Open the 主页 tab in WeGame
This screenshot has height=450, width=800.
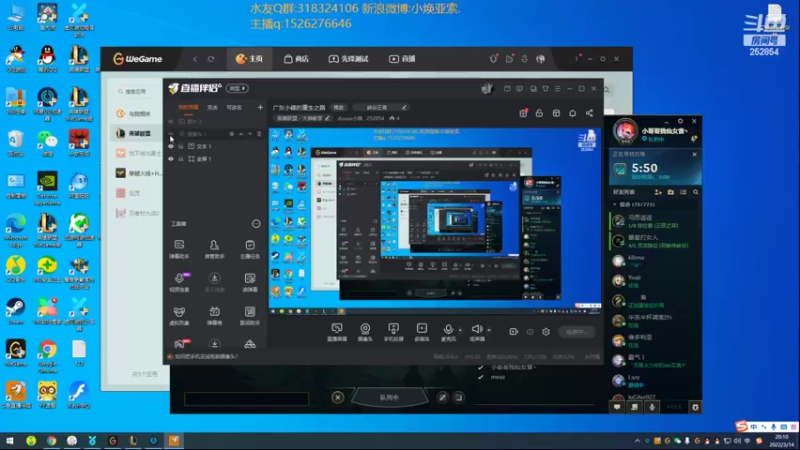click(249, 59)
